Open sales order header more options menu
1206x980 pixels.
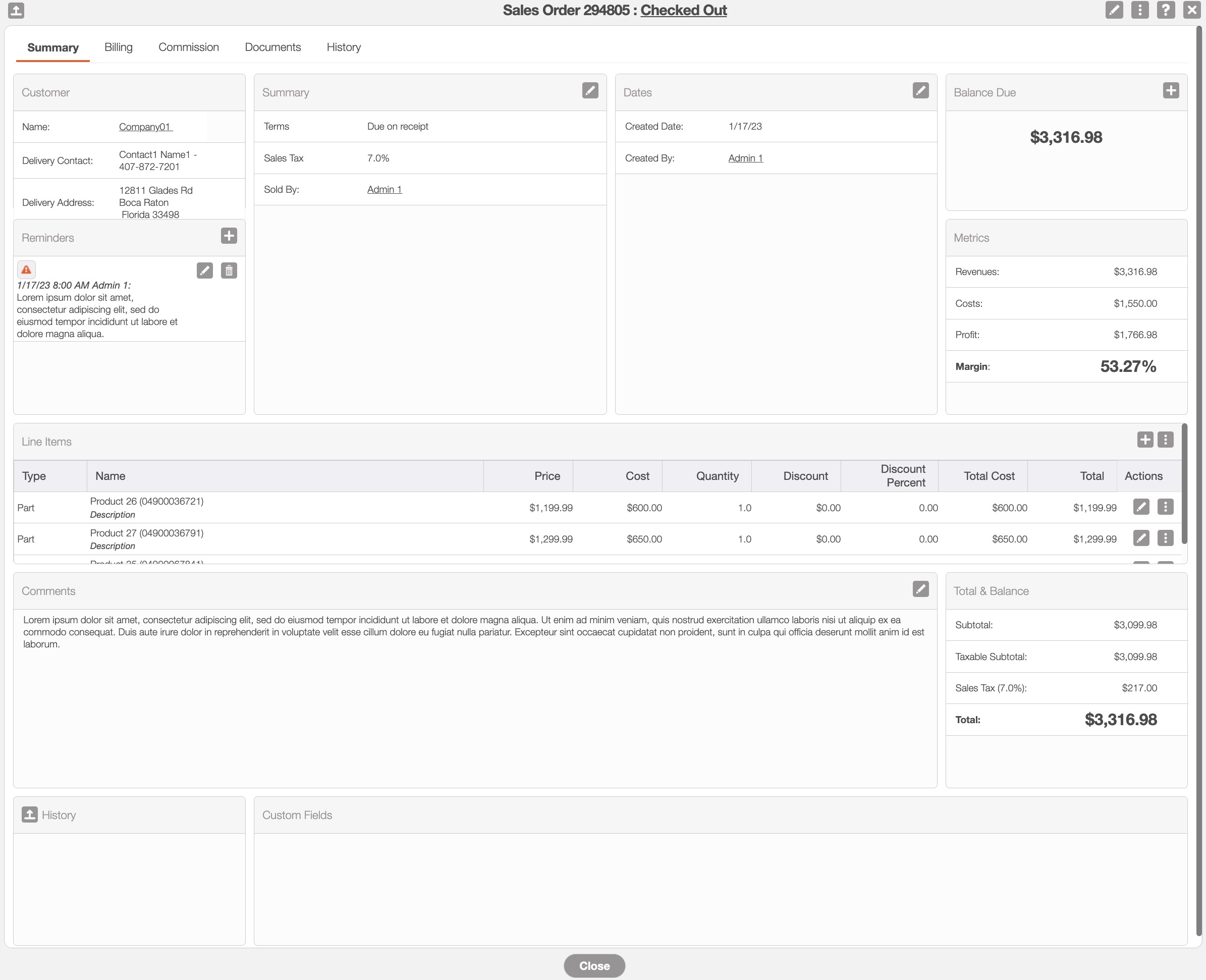[x=1139, y=10]
